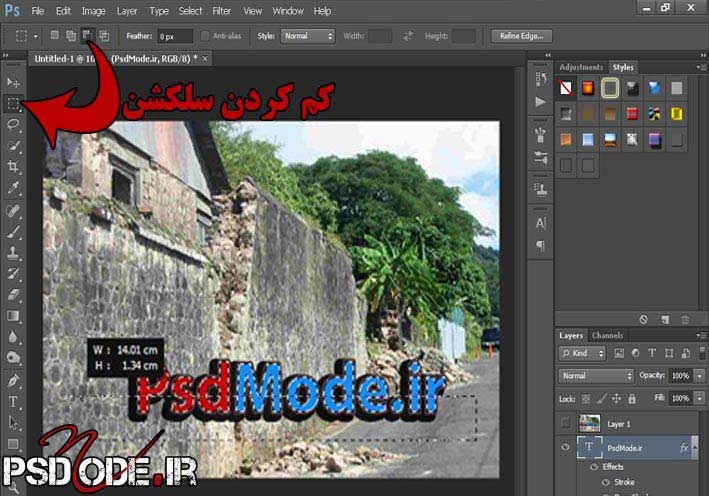The height and width of the screenshot is (496, 709).
Task: Open the Actions panel play icon
Action: pyautogui.click(x=541, y=102)
